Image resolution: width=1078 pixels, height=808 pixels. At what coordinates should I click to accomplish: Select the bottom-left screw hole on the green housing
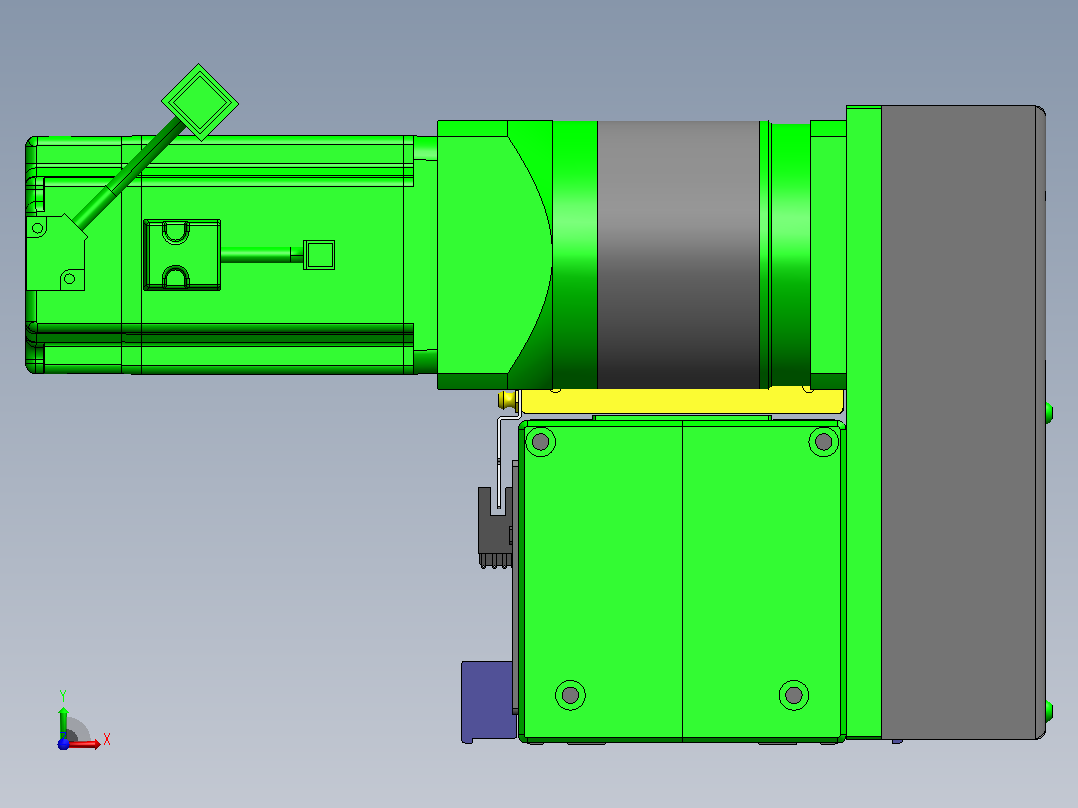tap(570, 695)
